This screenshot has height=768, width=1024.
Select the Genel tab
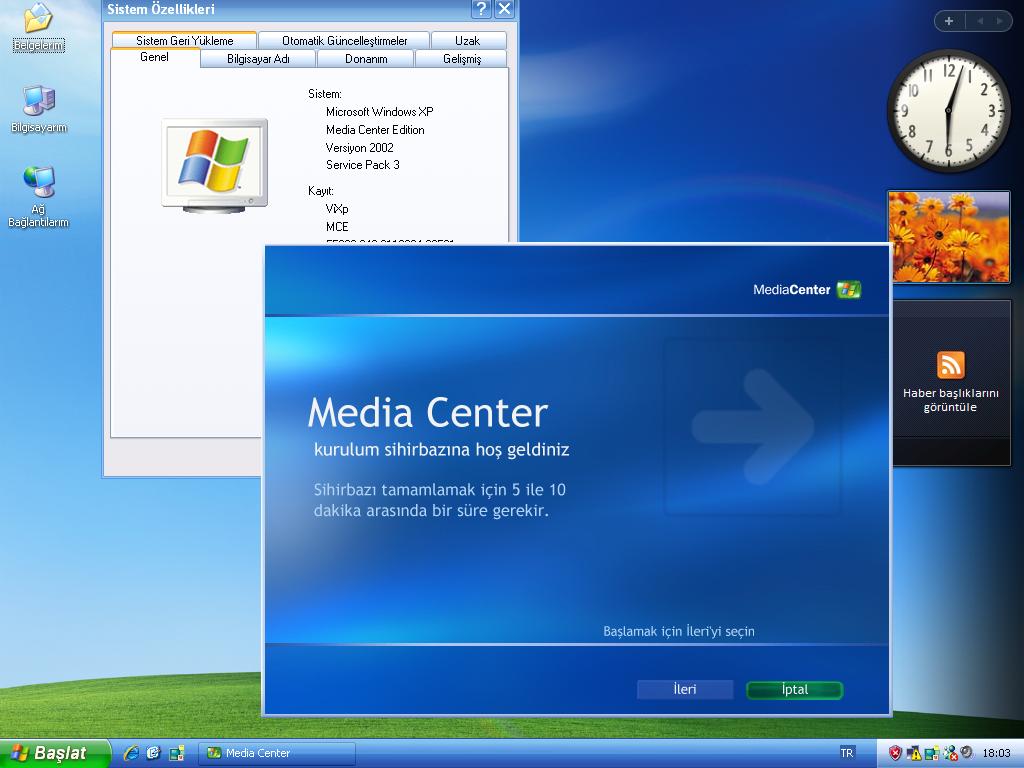coord(155,57)
